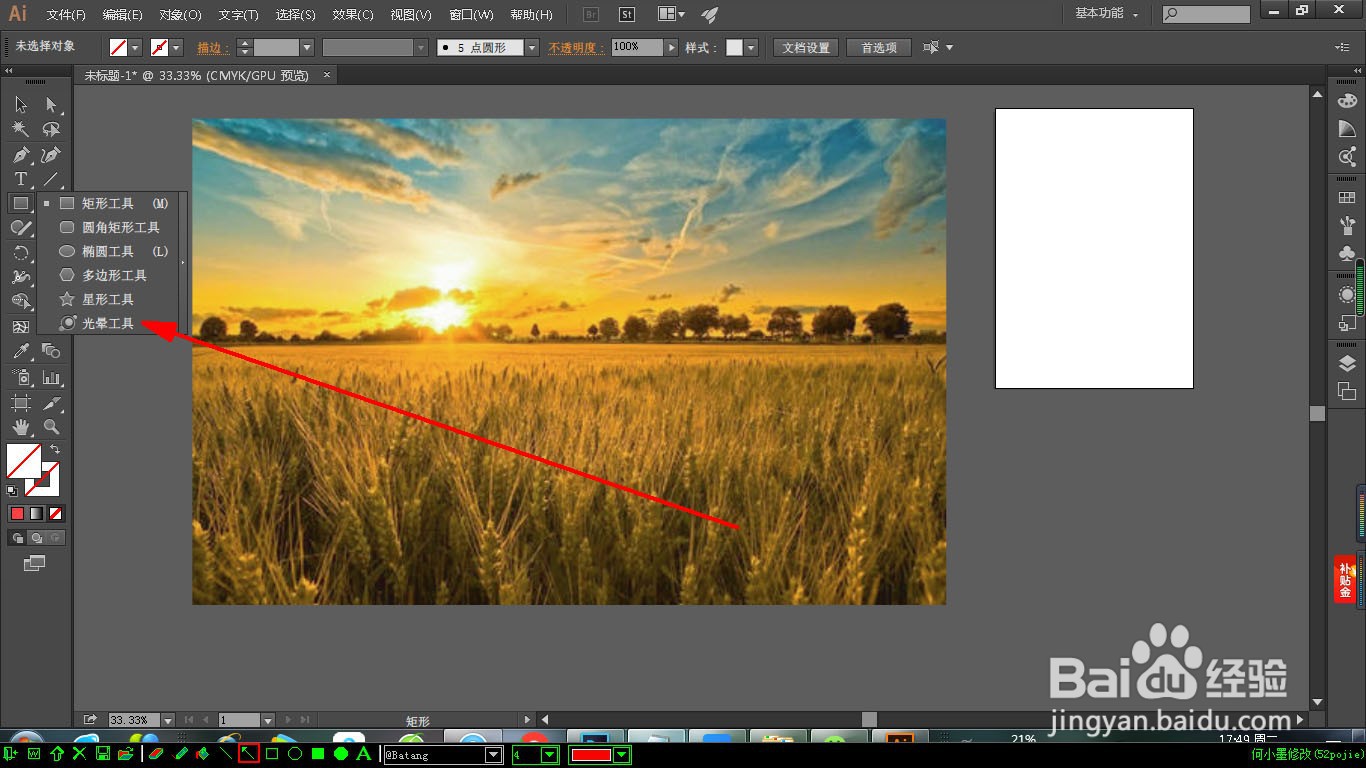The width and height of the screenshot is (1366, 768).
Task: Select the Pen tool
Action: point(21,154)
